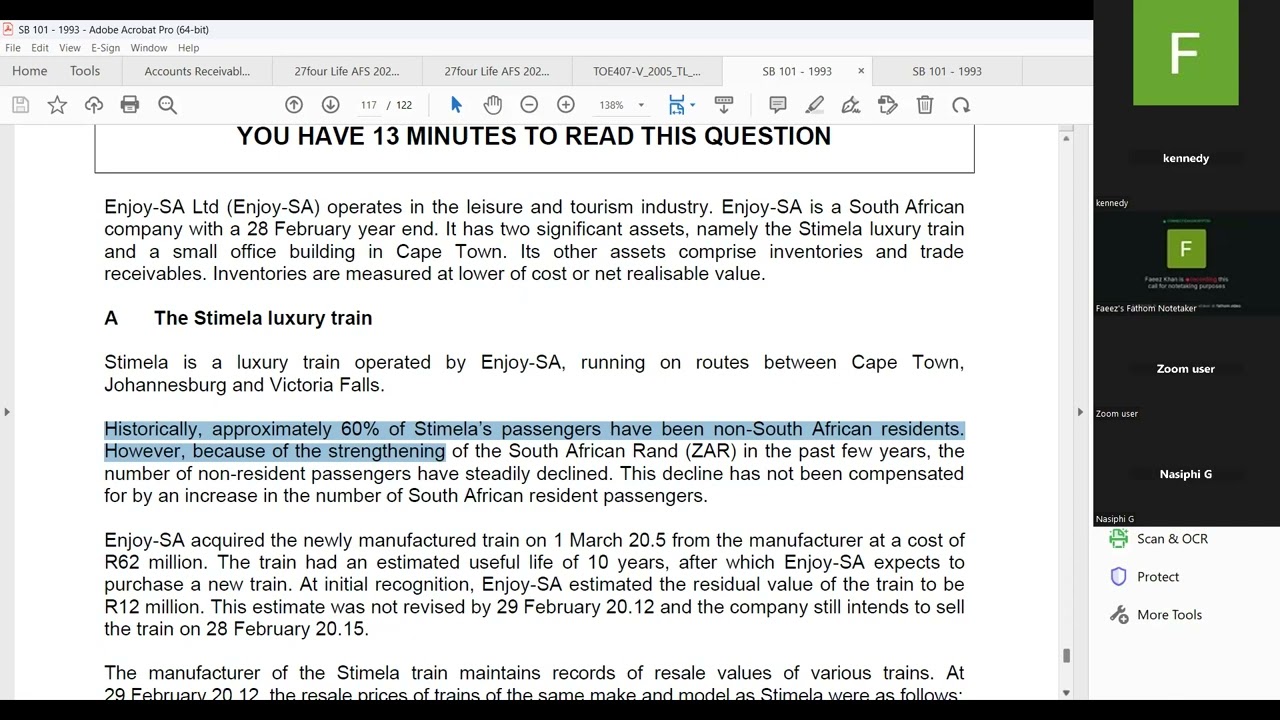This screenshot has height=720, width=1280.
Task: Open the File menu
Action: (x=13, y=48)
